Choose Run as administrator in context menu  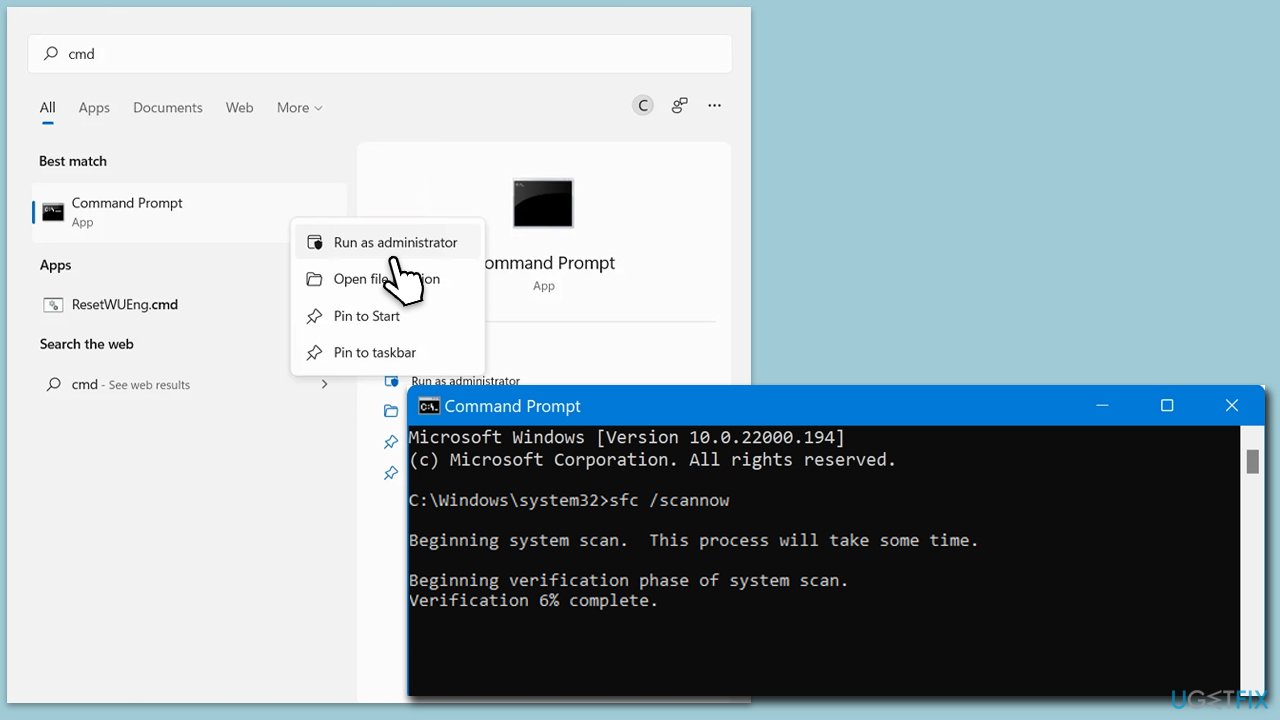(x=387, y=242)
